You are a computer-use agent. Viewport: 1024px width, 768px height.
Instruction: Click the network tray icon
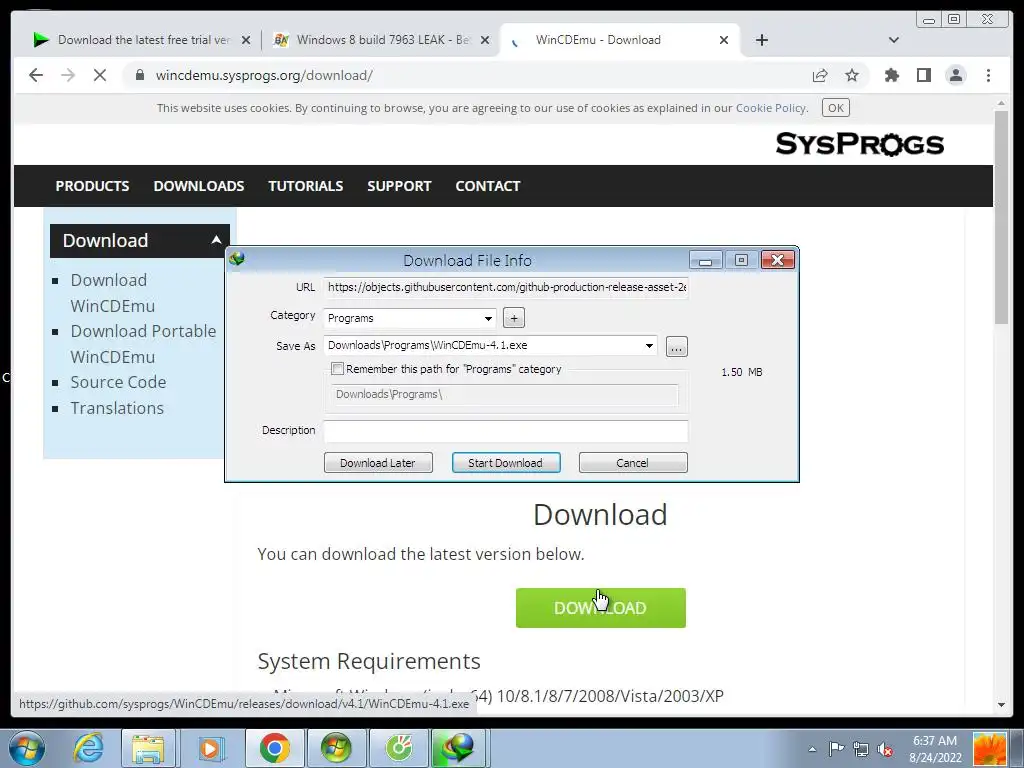click(x=861, y=749)
